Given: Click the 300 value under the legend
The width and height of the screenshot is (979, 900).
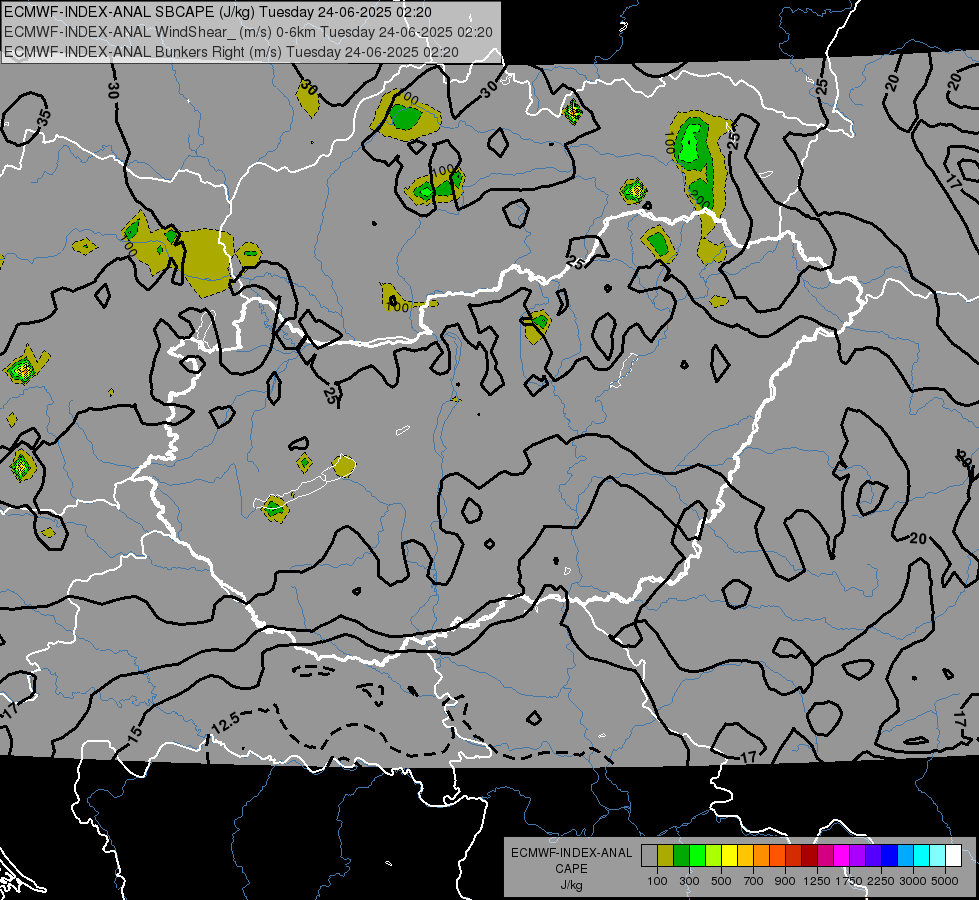Looking at the screenshot, I should click(689, 881).
